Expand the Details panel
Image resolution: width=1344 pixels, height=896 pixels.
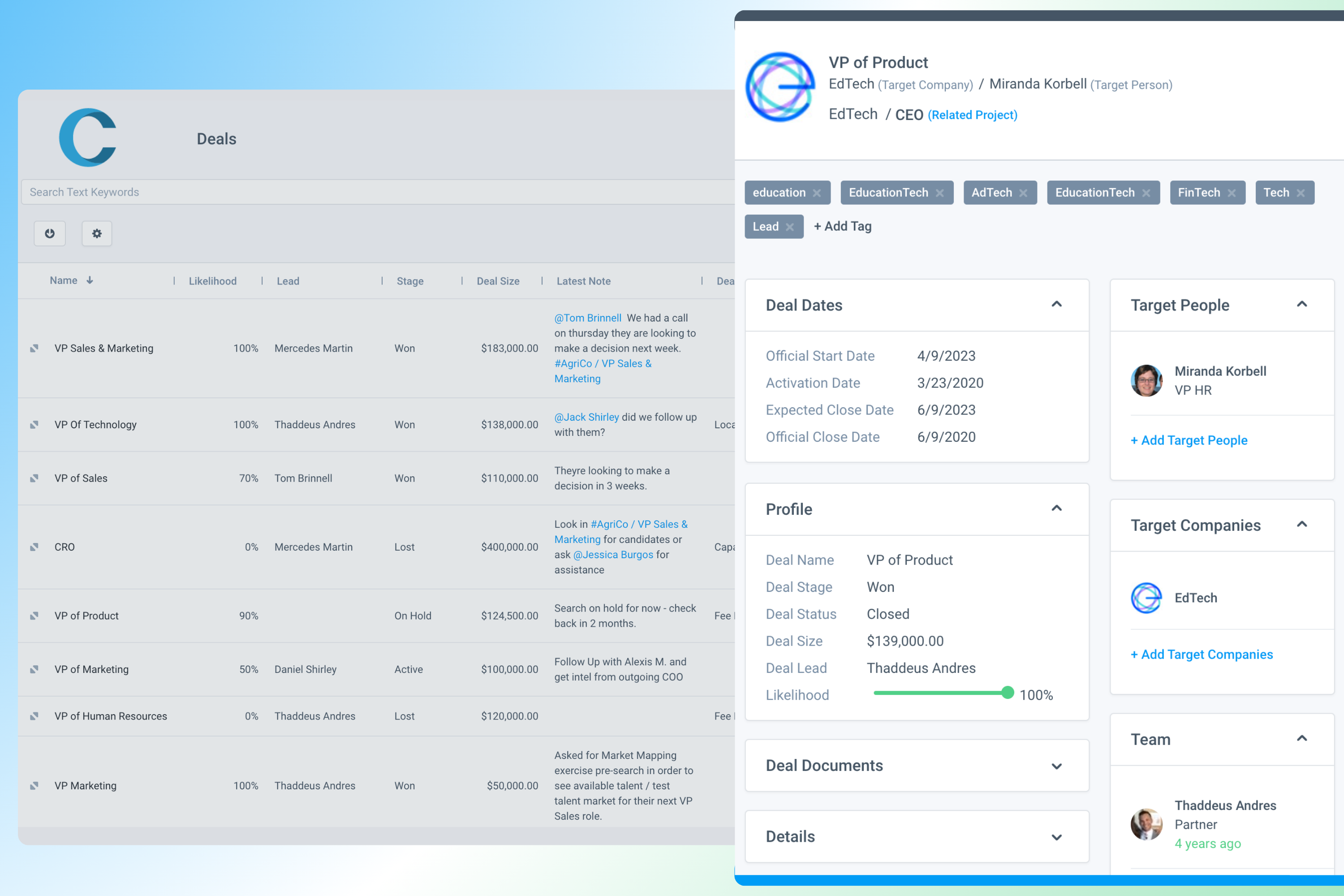[1056, 837]
